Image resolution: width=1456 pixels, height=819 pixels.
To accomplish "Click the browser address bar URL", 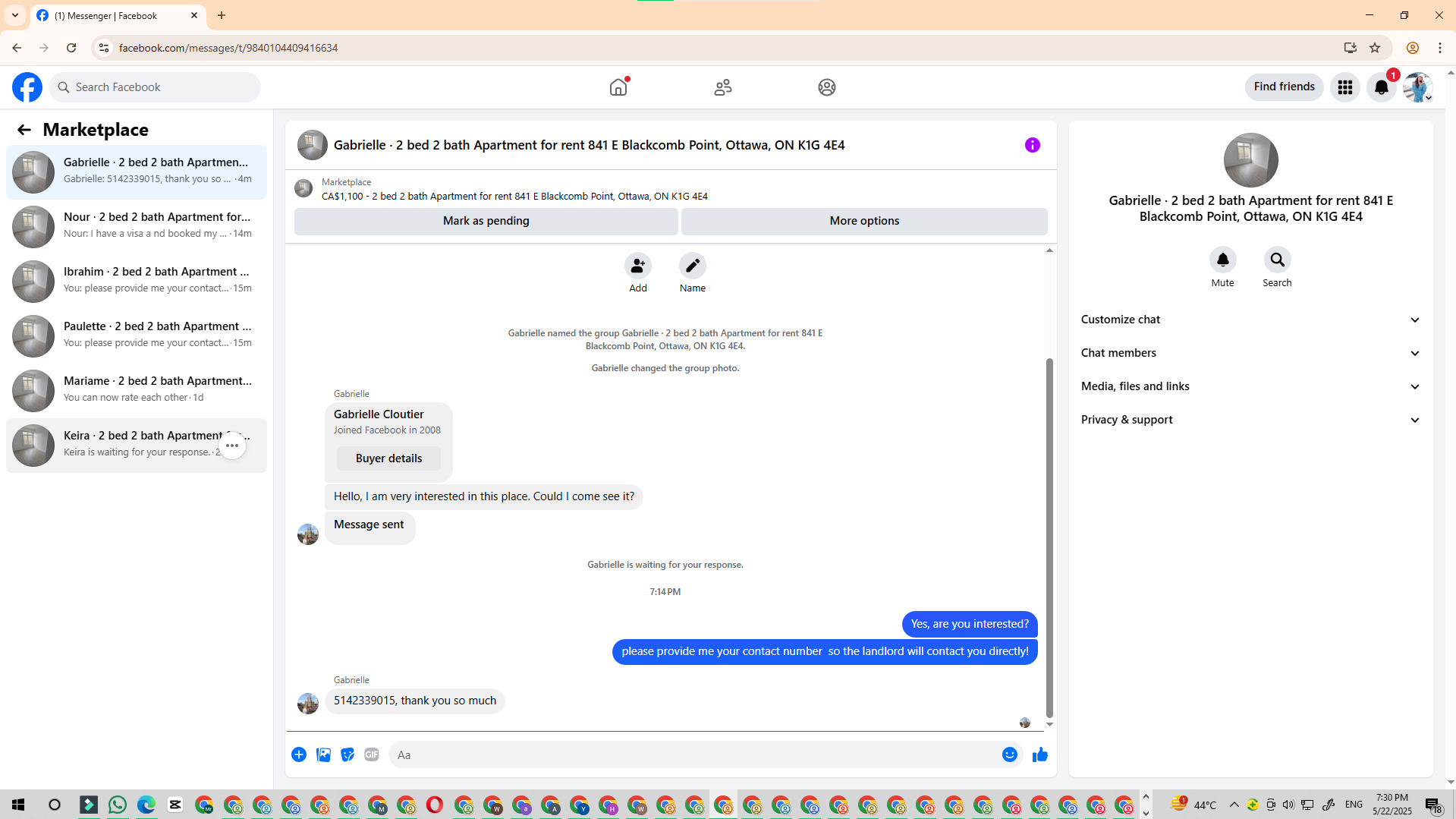I will click(228, 48).
